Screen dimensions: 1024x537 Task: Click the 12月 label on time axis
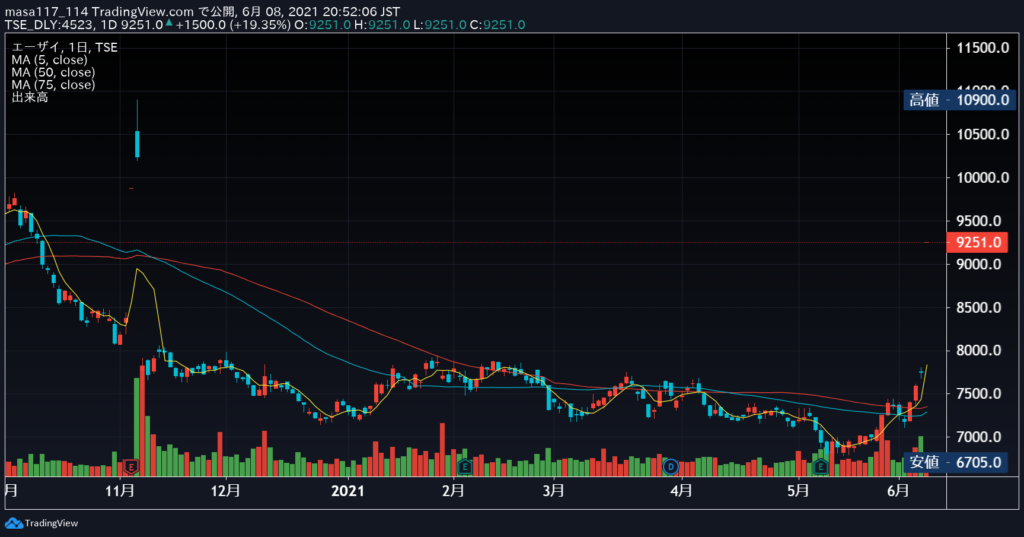225,490
